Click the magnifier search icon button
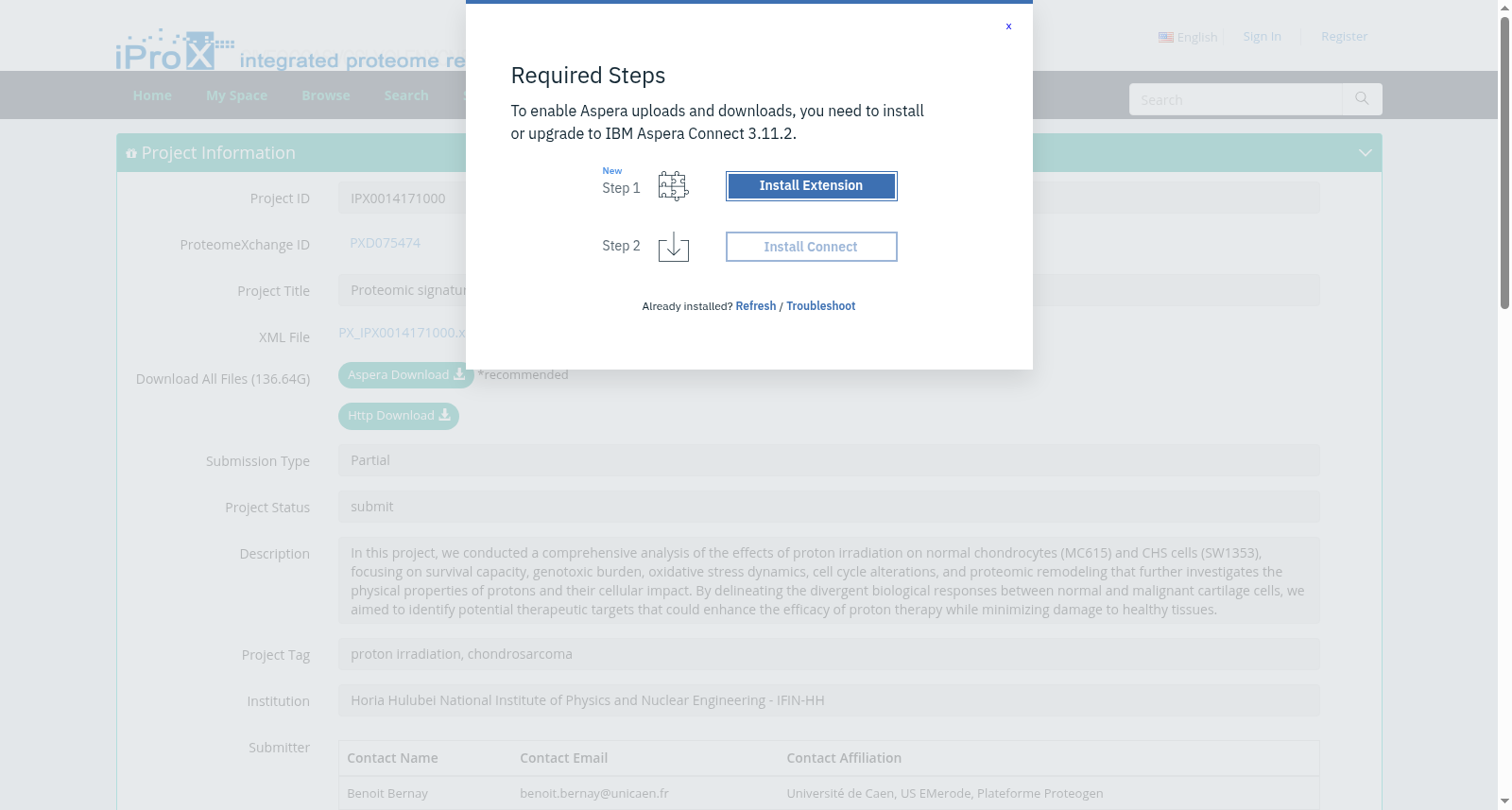Image resolution: width=1512 pixels, height=810 pixels. coord(1362,99)
